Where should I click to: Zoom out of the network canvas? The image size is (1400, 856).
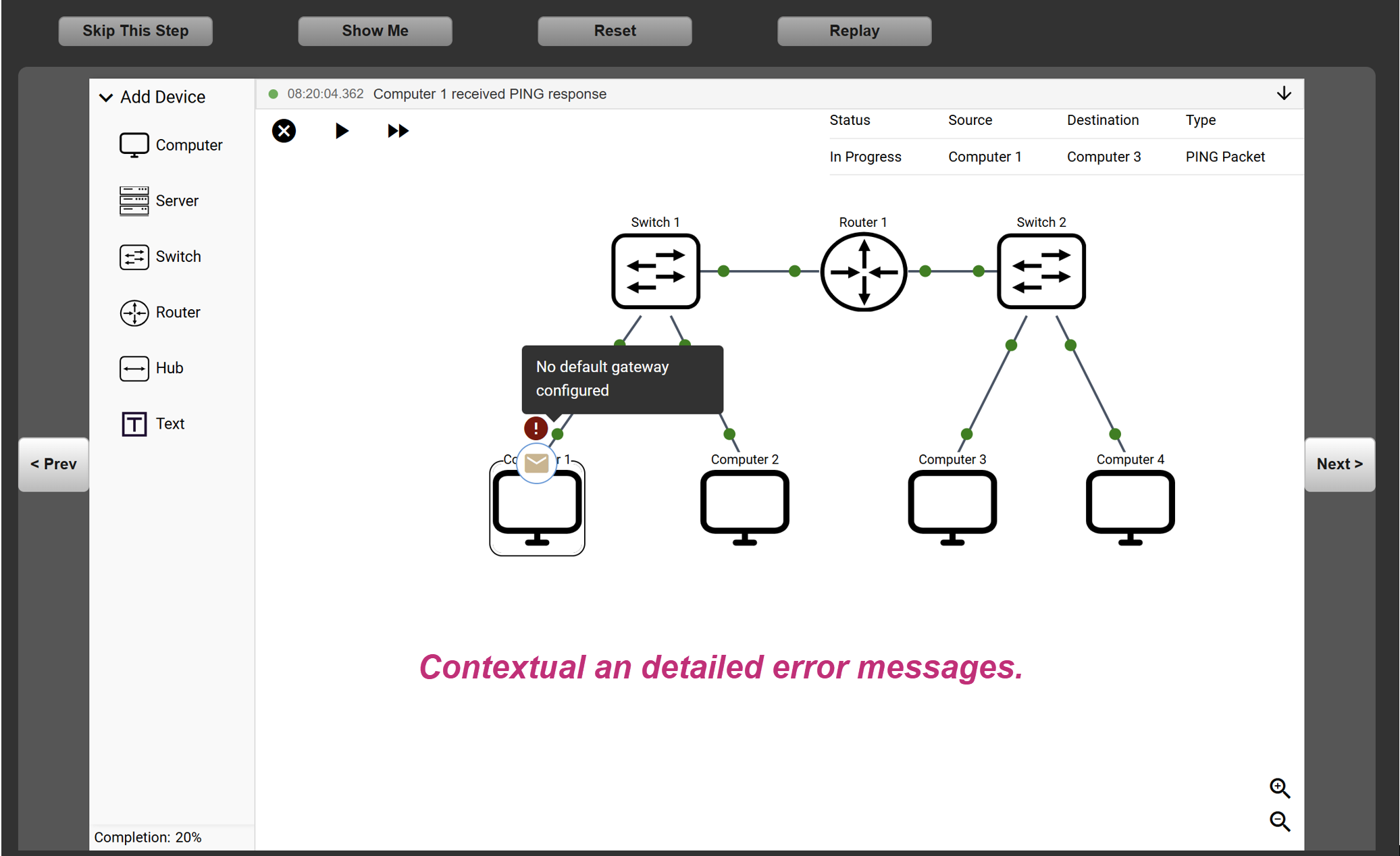1279,822
